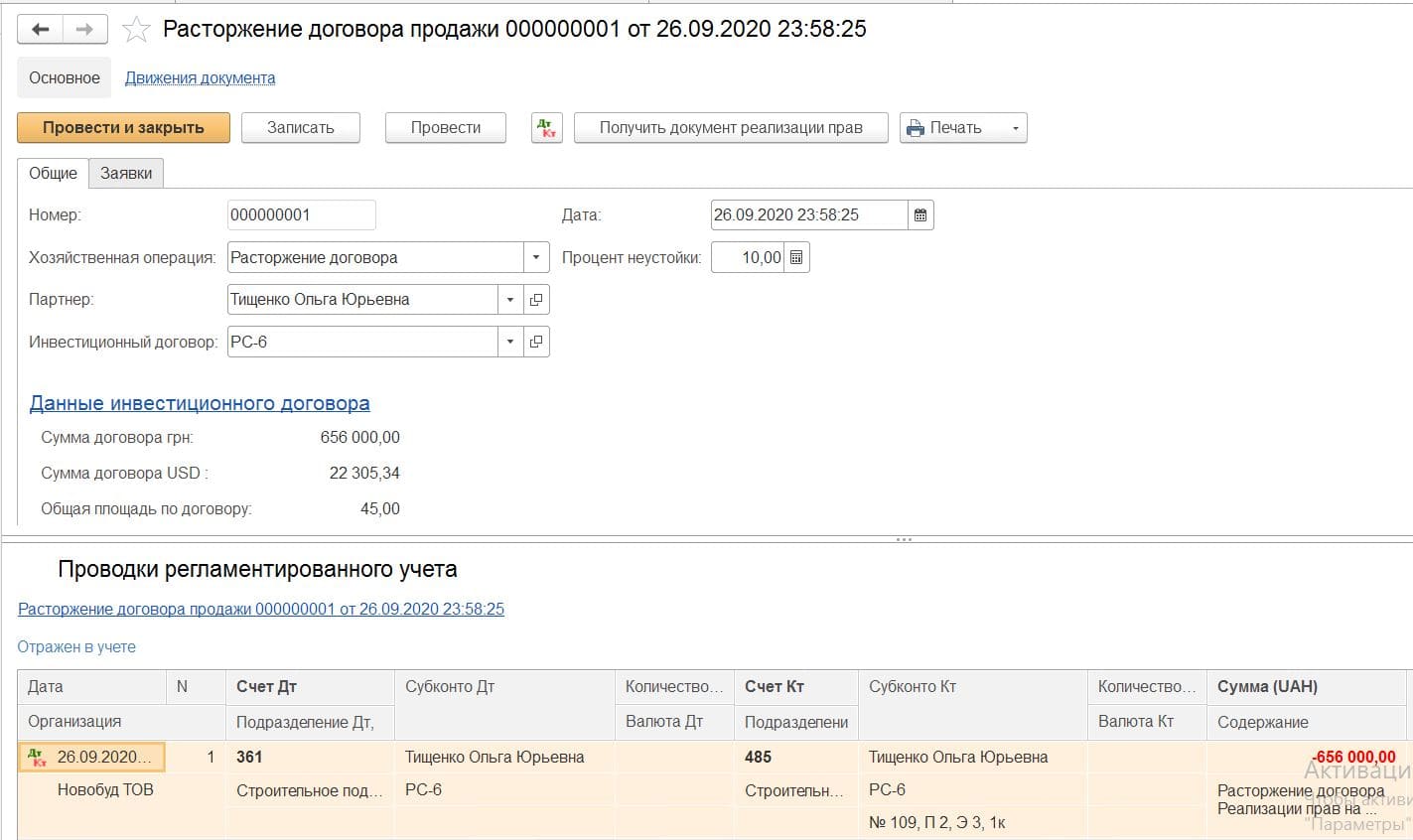The image size is (1413, 840).
Task: Open Партнер record with the open-form icon
Action: click(x=536, y=300)
